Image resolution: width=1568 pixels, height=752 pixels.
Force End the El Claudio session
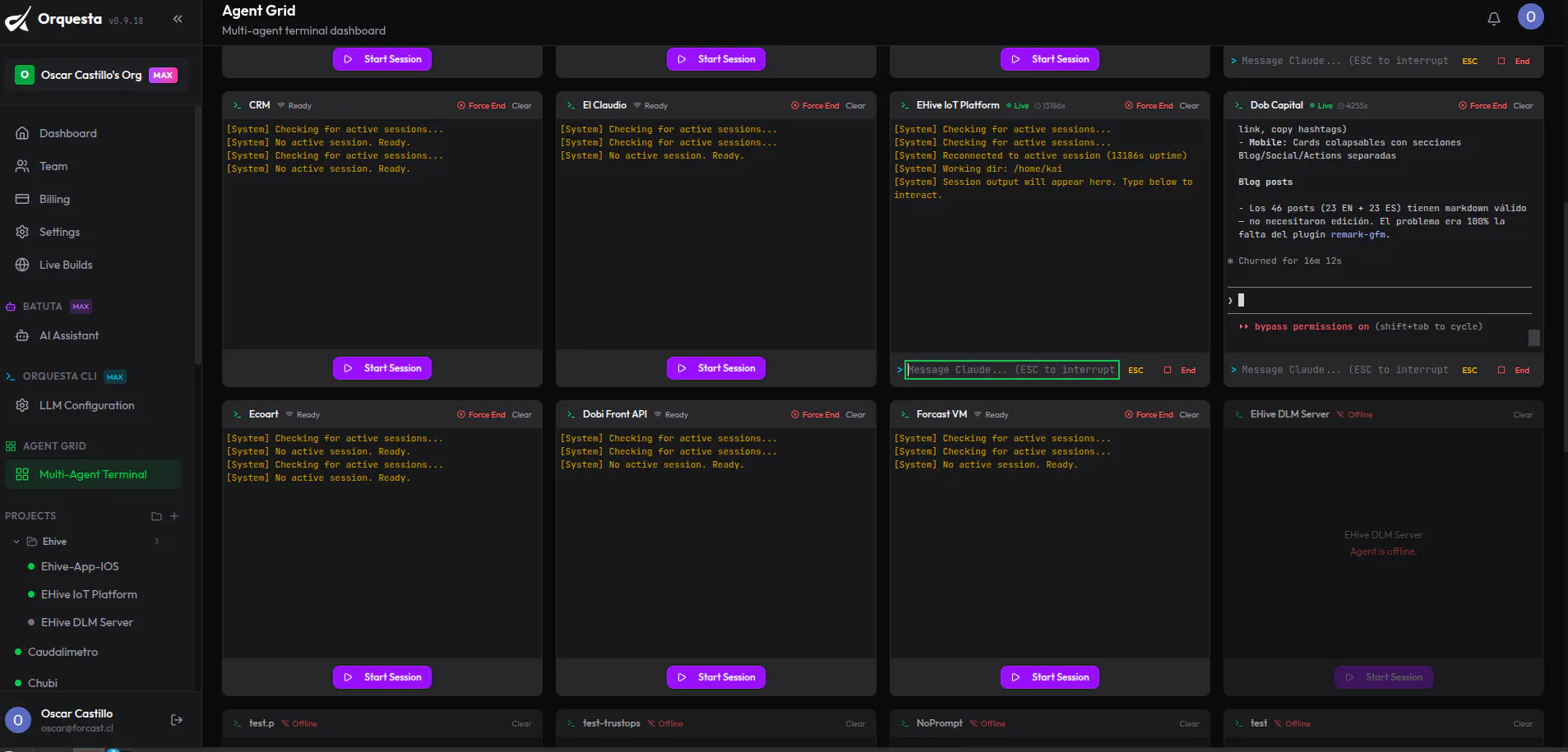point(815,105)
